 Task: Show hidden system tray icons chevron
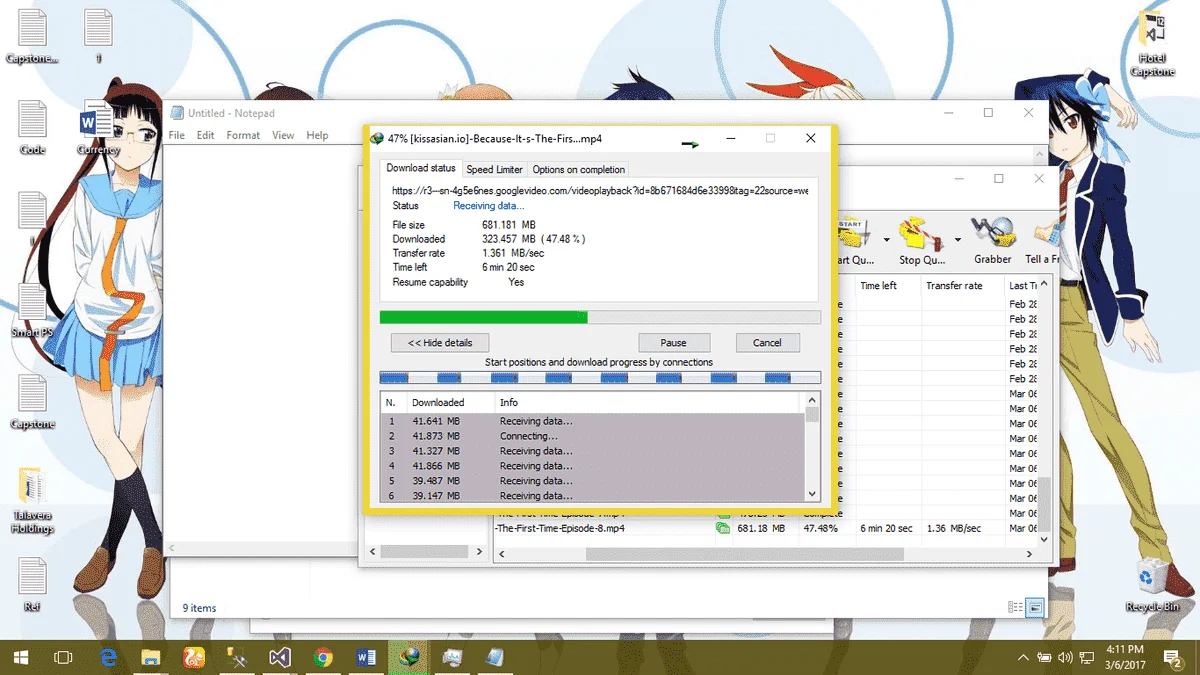pyautogui.click(x=1023, y=657)
